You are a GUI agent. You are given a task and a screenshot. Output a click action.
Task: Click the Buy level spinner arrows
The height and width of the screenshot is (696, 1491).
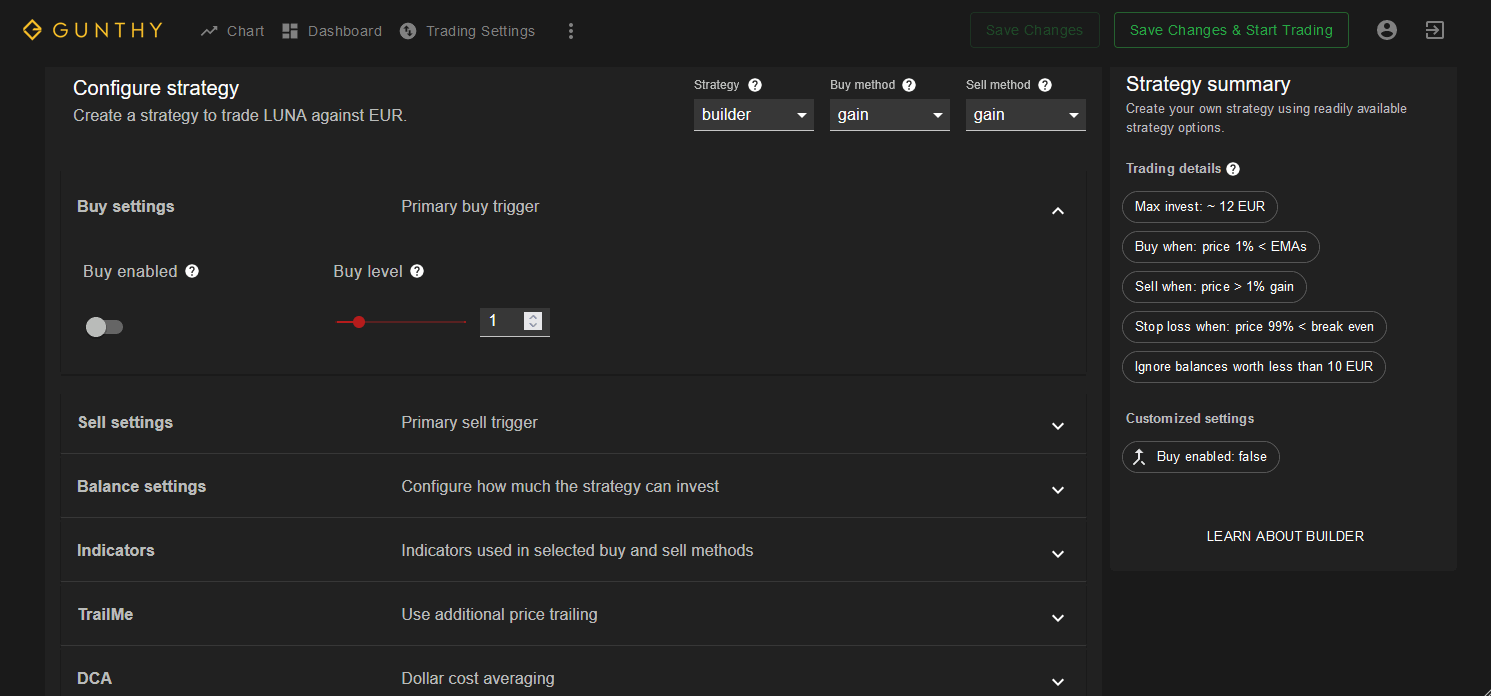533,322
